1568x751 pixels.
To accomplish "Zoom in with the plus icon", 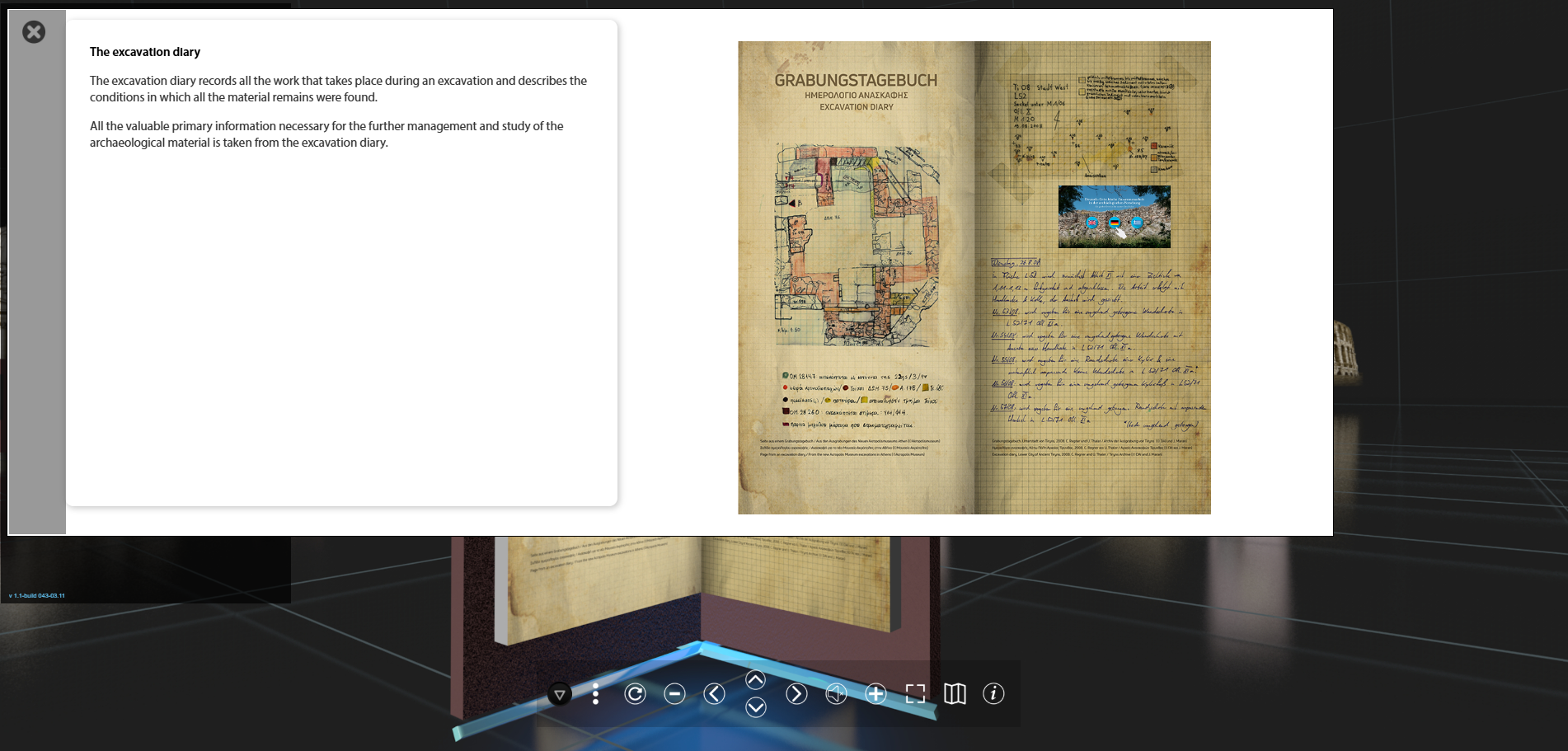I will [x=876, y=694].
